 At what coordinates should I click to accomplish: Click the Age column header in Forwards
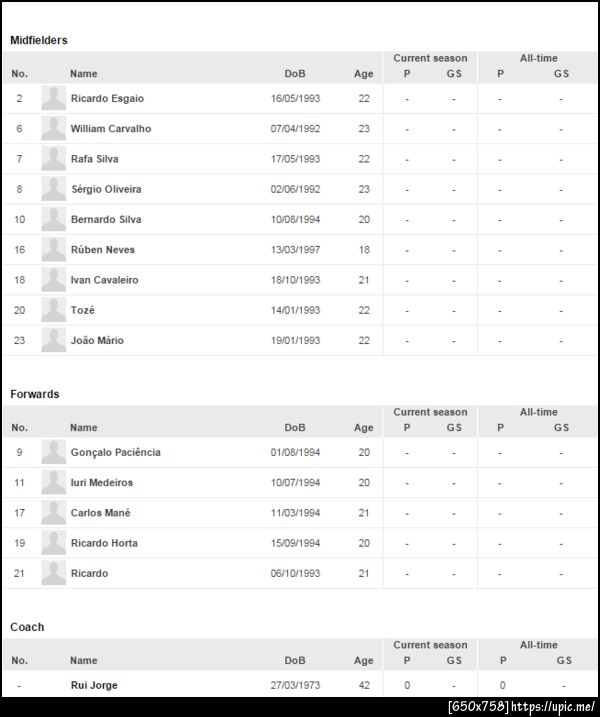(364, 428)
